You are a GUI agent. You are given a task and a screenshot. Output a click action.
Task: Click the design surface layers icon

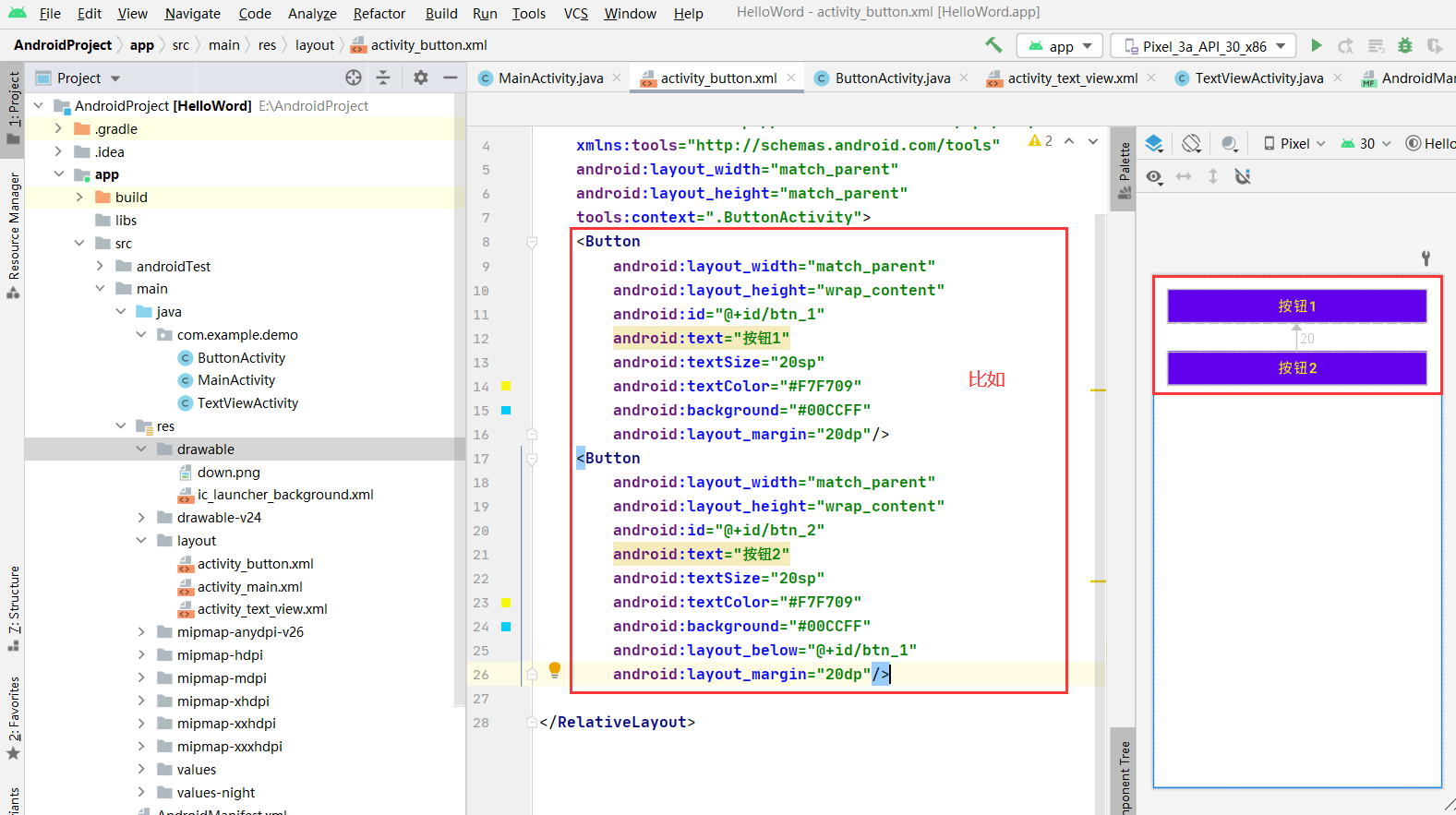tap(1154, 143)
